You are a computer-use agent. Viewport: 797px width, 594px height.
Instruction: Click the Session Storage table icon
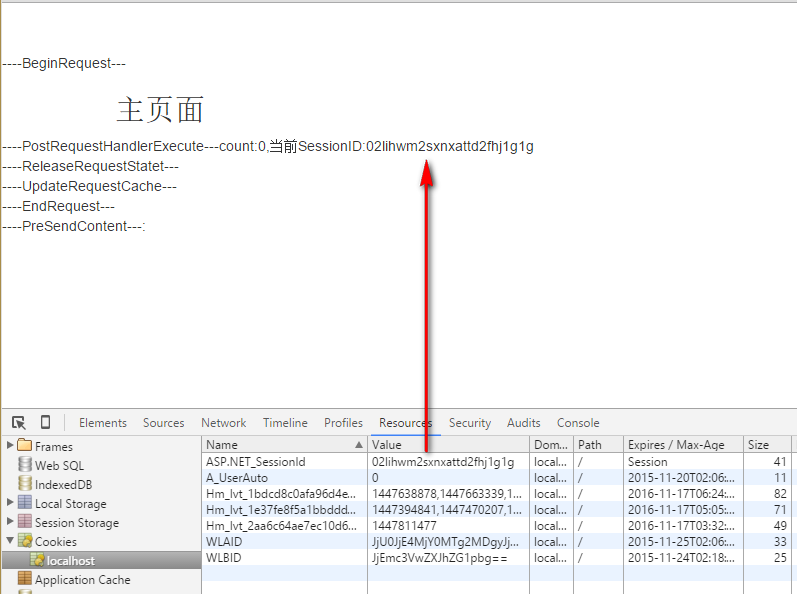pyautogui.click(x=25, y=521)
